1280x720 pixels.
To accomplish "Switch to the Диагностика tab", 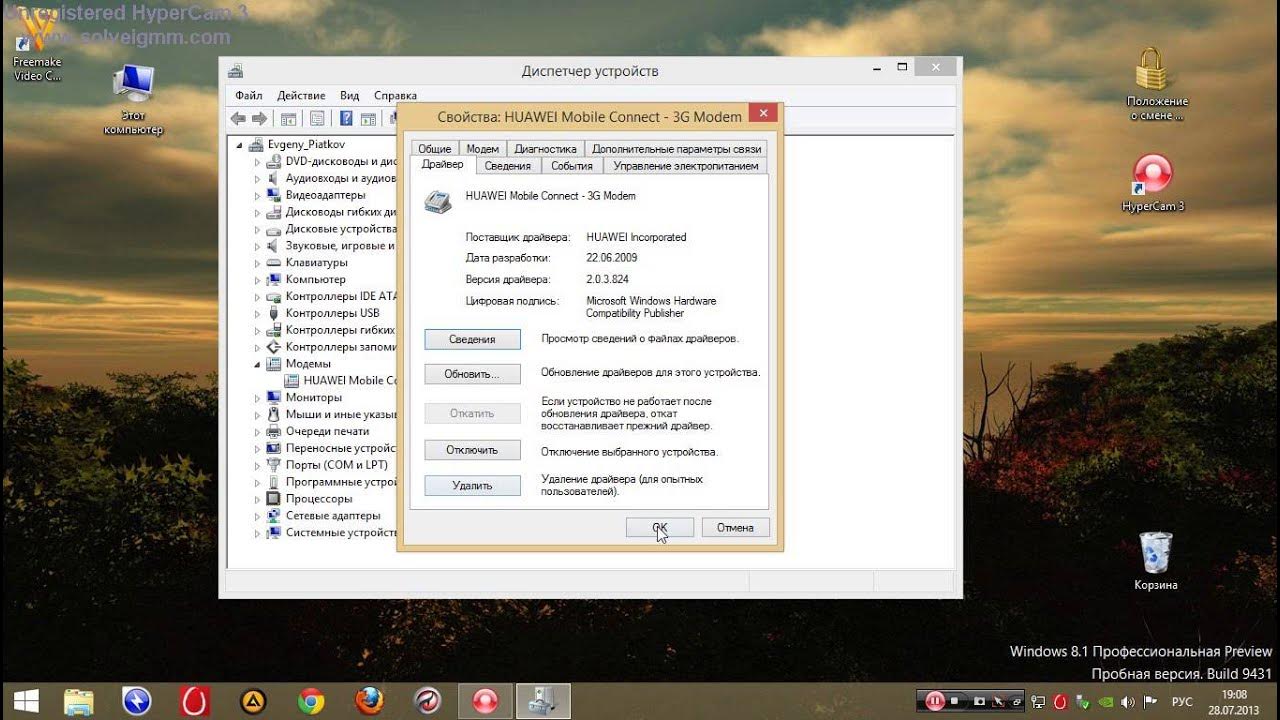I will point(545,149).
